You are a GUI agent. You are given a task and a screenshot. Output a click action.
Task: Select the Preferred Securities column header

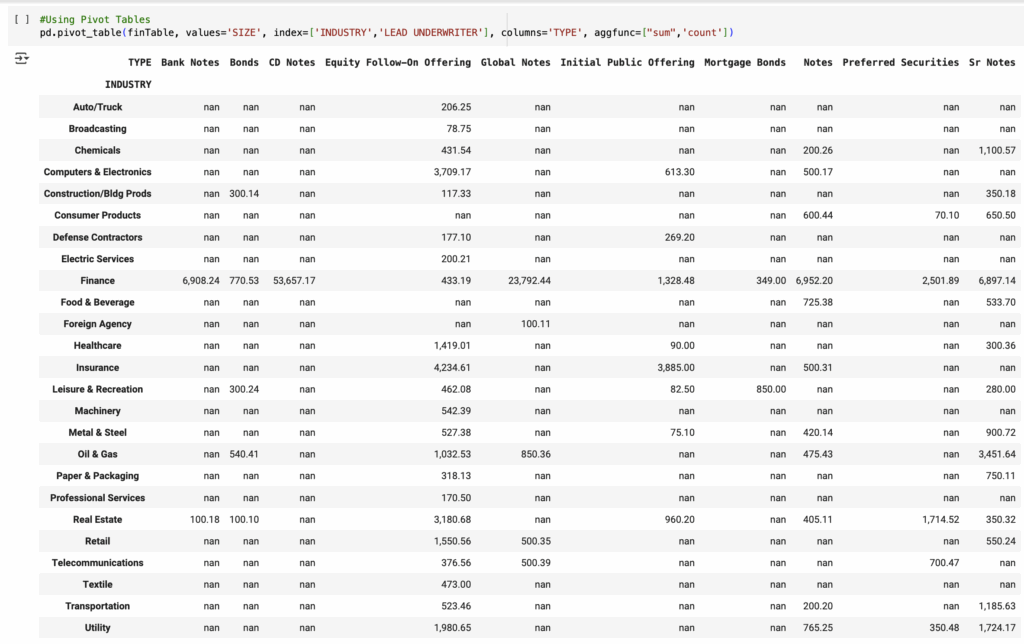pos(900,62)
